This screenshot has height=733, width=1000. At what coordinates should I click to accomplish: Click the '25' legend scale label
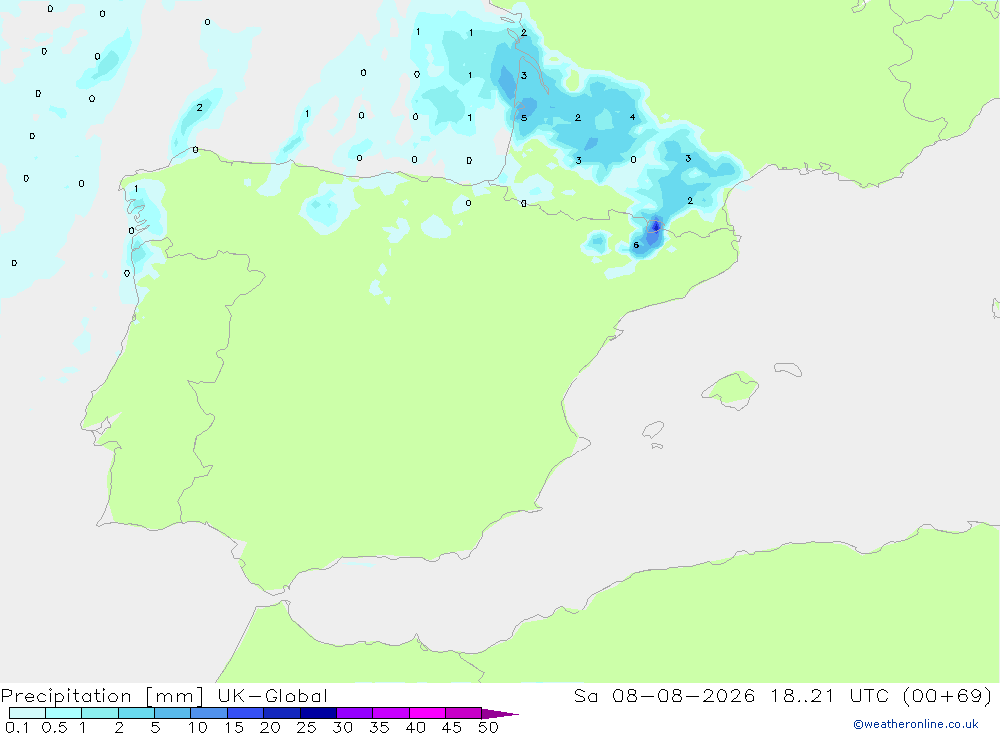pyautogui.click(x=307, y=727)
